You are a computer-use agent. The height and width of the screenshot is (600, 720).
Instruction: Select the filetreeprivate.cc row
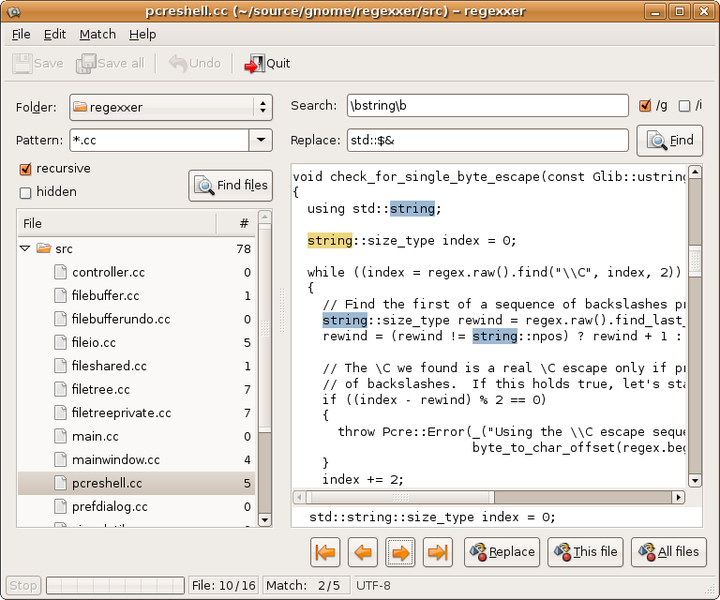coord(137,412)
